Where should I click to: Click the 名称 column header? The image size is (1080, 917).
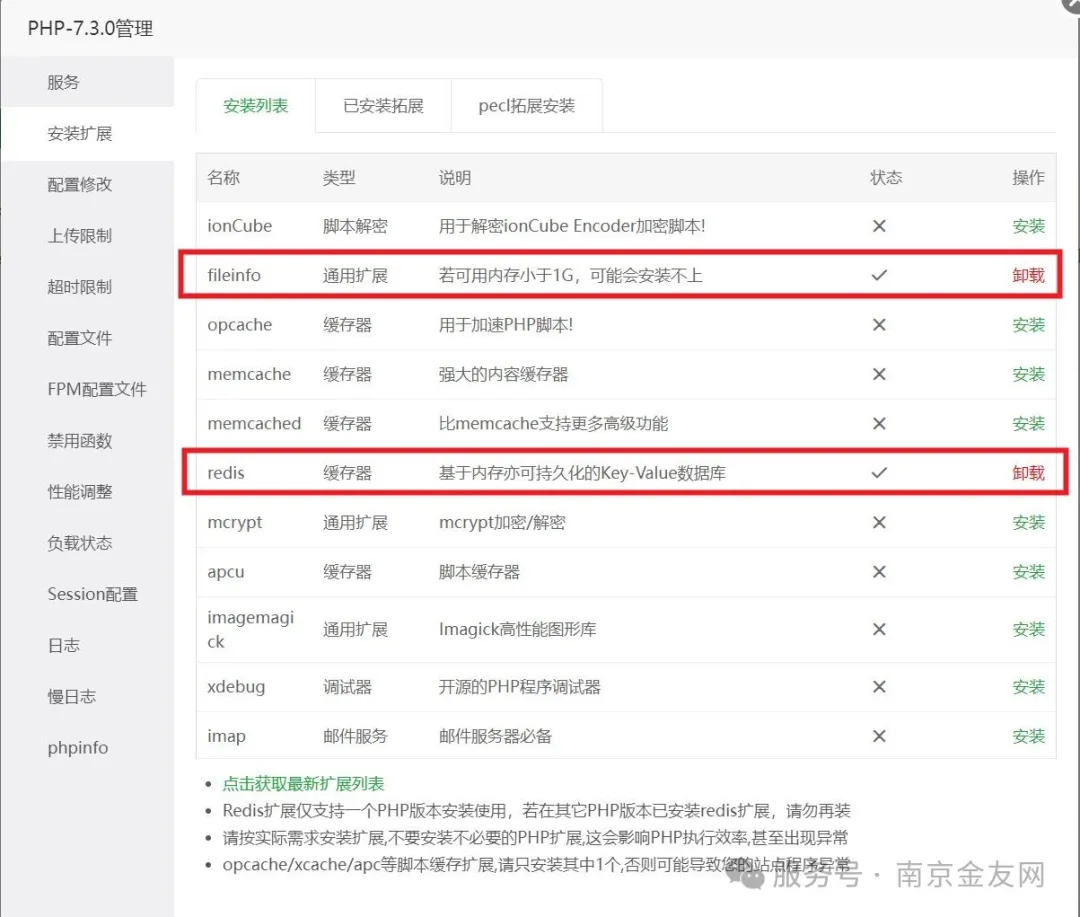pyautogui.click(x=223, y=178)
